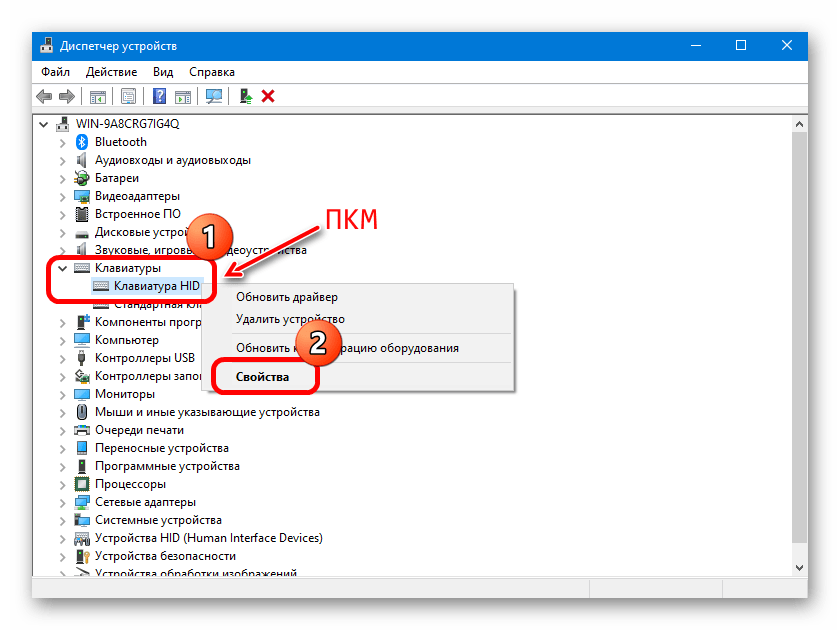840x630 pixels.
Task: Close the Диспетчер устройств window
Action: [786, 46]
